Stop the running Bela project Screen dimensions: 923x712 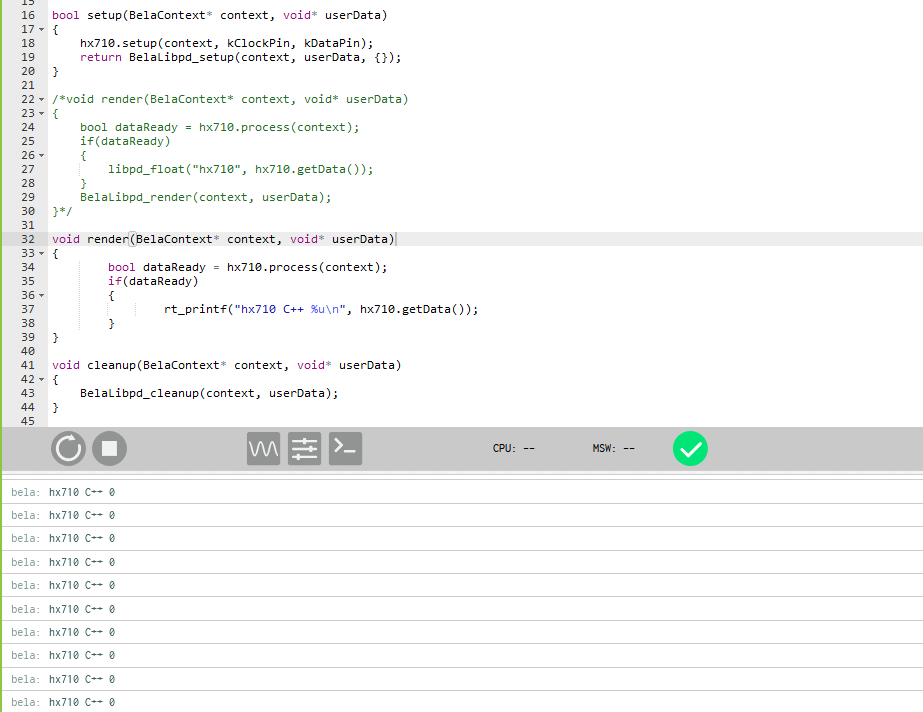pyautogui.click(x=109, y=449)
